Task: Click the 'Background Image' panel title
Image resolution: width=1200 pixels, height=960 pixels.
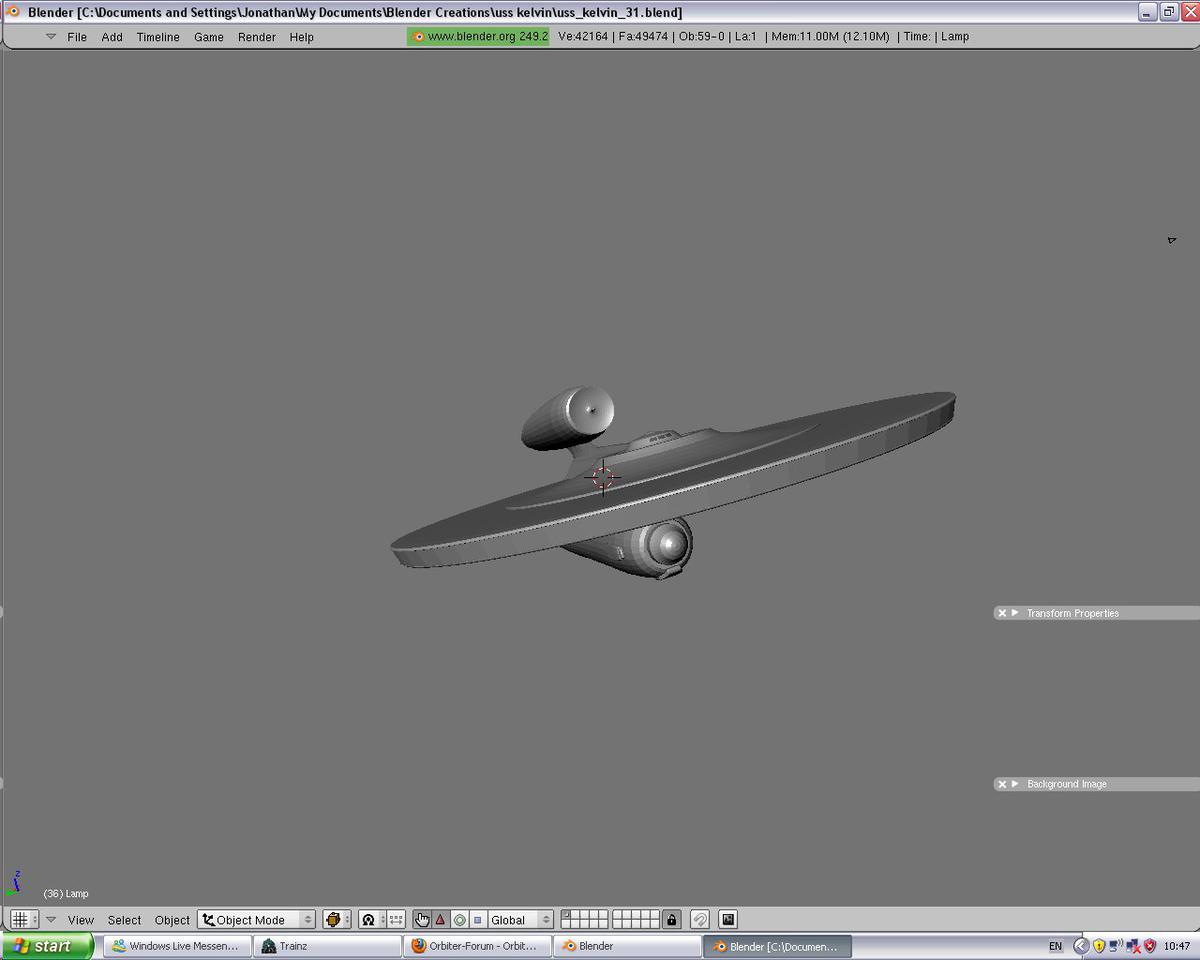Action: 1067,784
